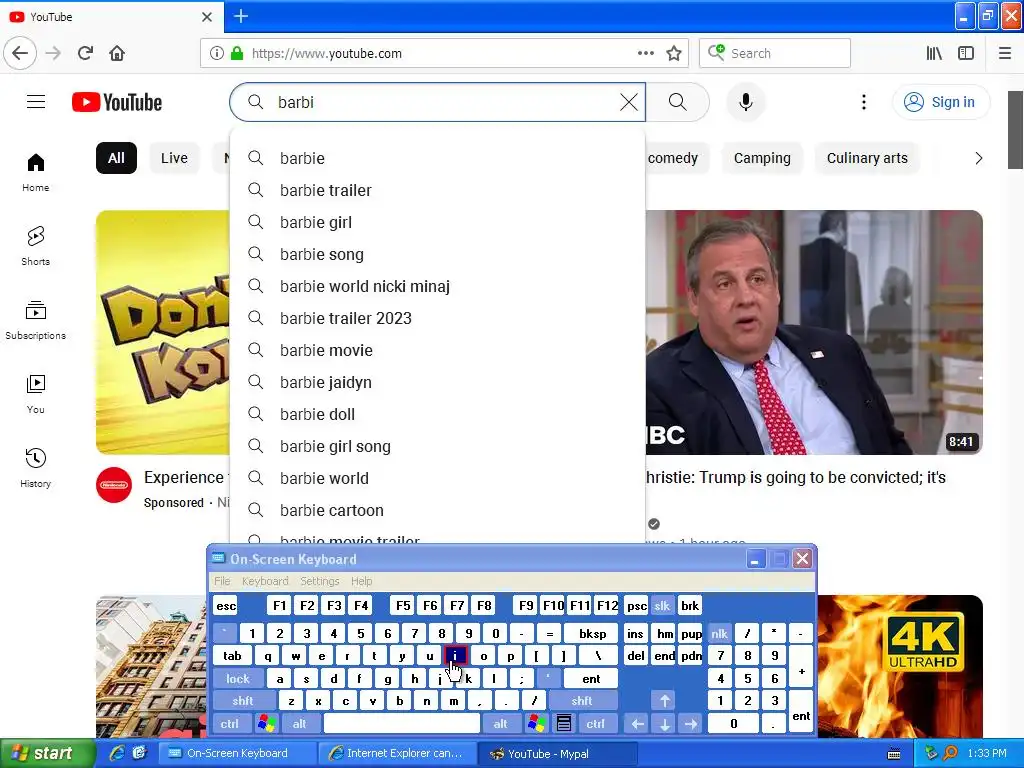Select the All filter chip
1024x768 pixels.
click(116, 158)
